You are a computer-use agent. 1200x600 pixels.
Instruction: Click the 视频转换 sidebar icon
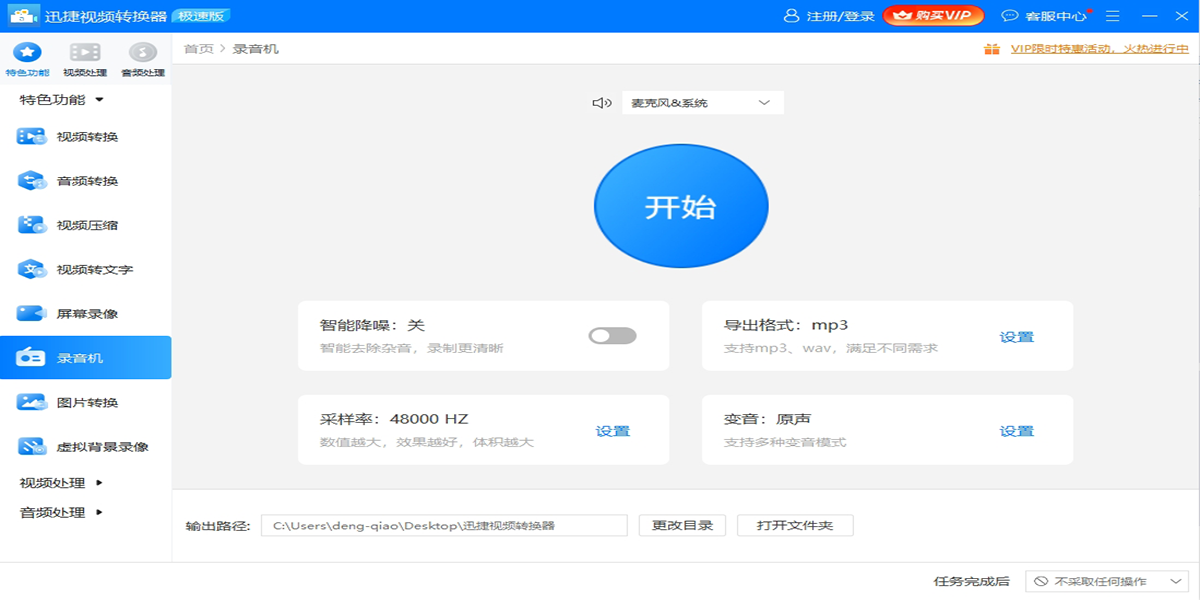32,137
